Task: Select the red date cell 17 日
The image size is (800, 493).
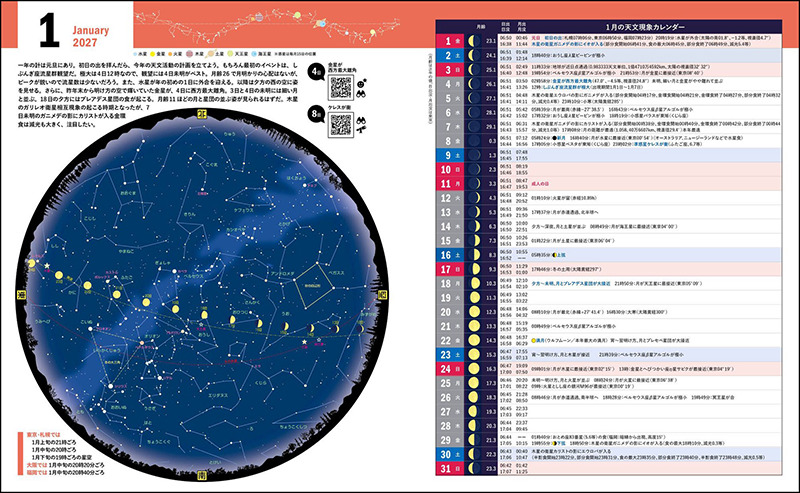Action: click(x=450, y=269)
